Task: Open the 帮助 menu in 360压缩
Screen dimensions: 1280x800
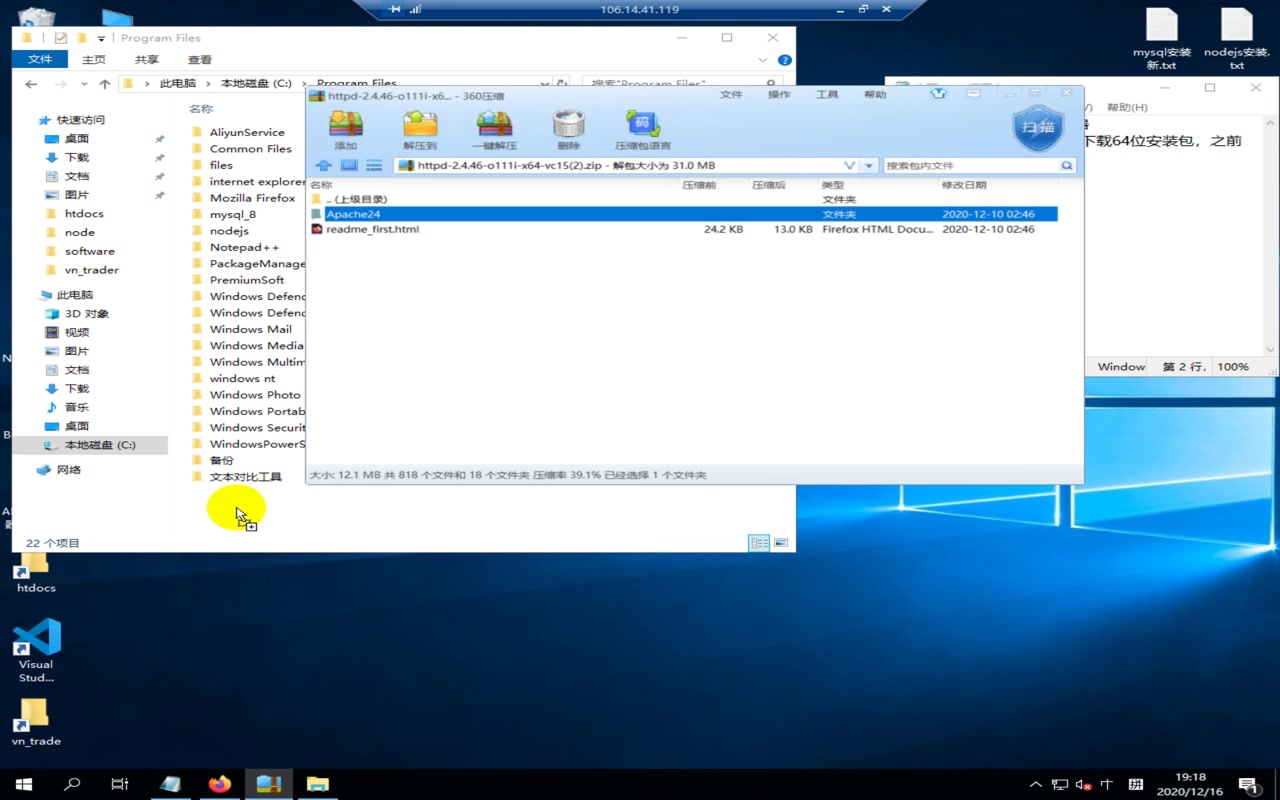Action: [x=875, y=94]
